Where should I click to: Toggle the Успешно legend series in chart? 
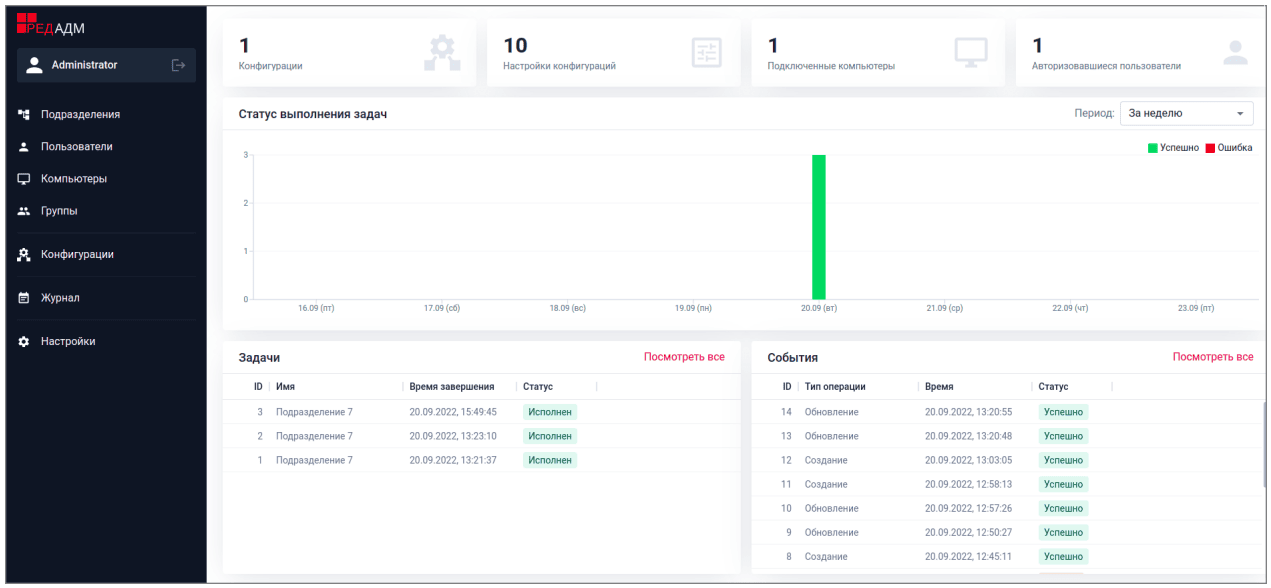(1173, 148)
